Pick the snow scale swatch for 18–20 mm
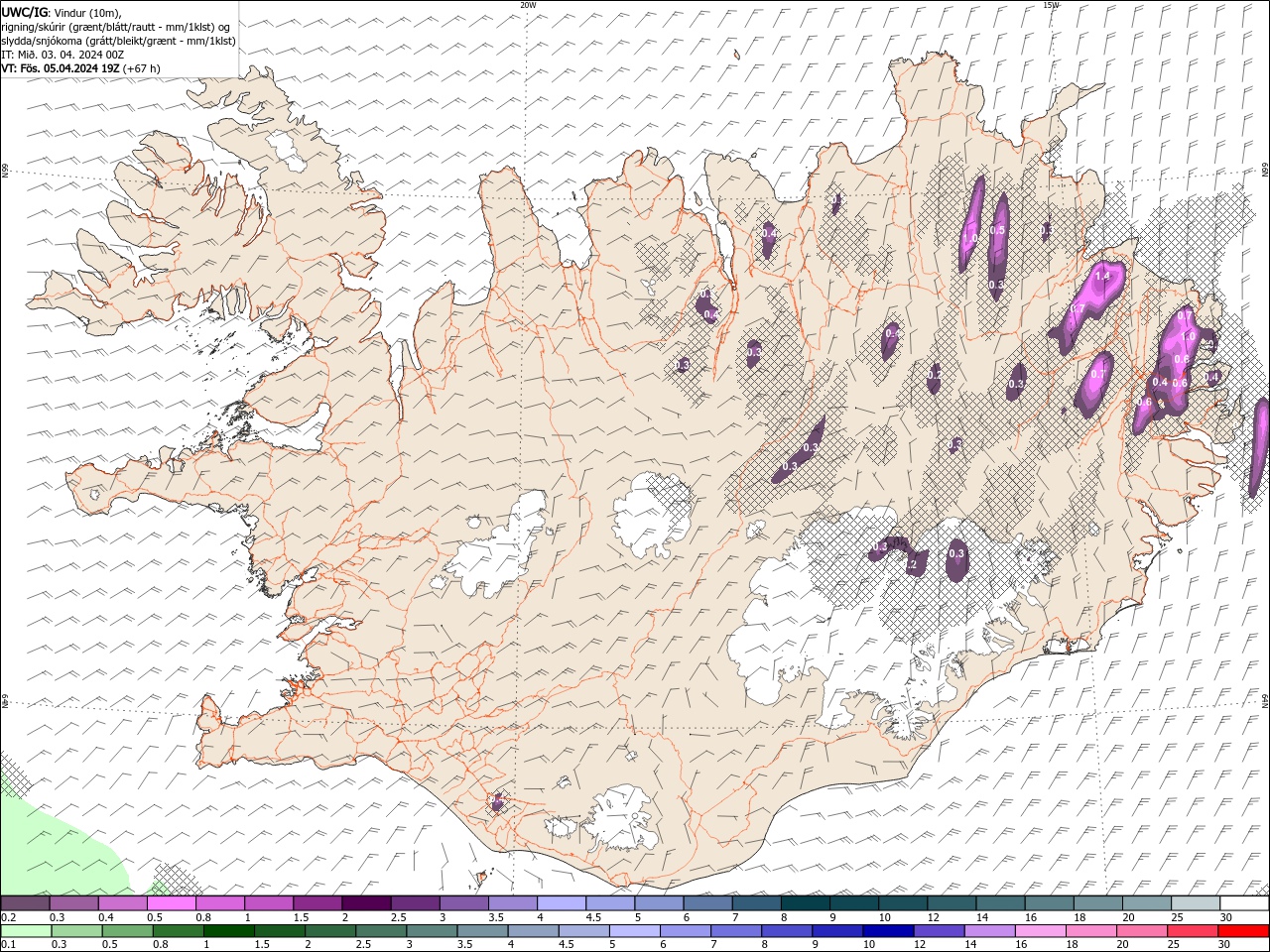The image size is (1270, 952). pos(1097,903)
